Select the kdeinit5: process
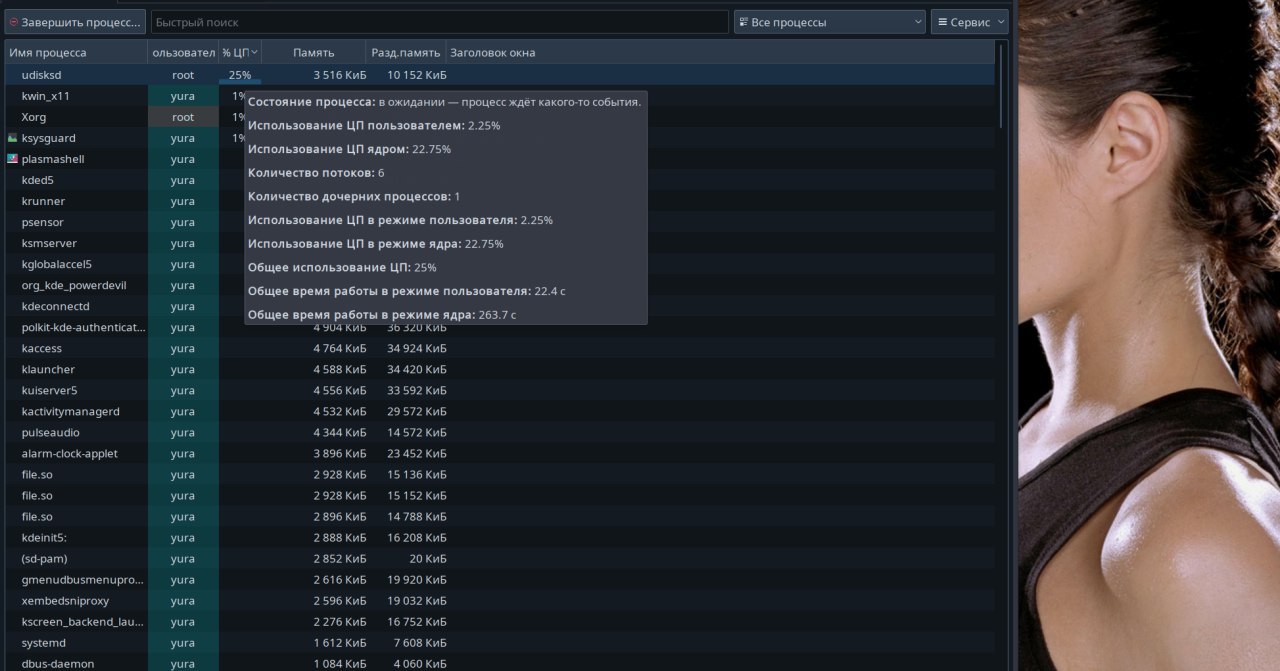This screenshot has height=671, width=1280. click(44, 537)
